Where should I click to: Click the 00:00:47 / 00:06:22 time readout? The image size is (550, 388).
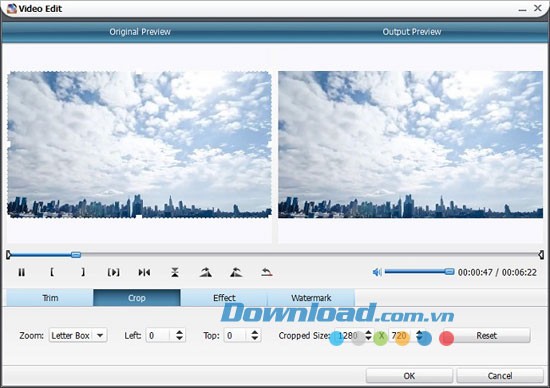tap(497, 272)
